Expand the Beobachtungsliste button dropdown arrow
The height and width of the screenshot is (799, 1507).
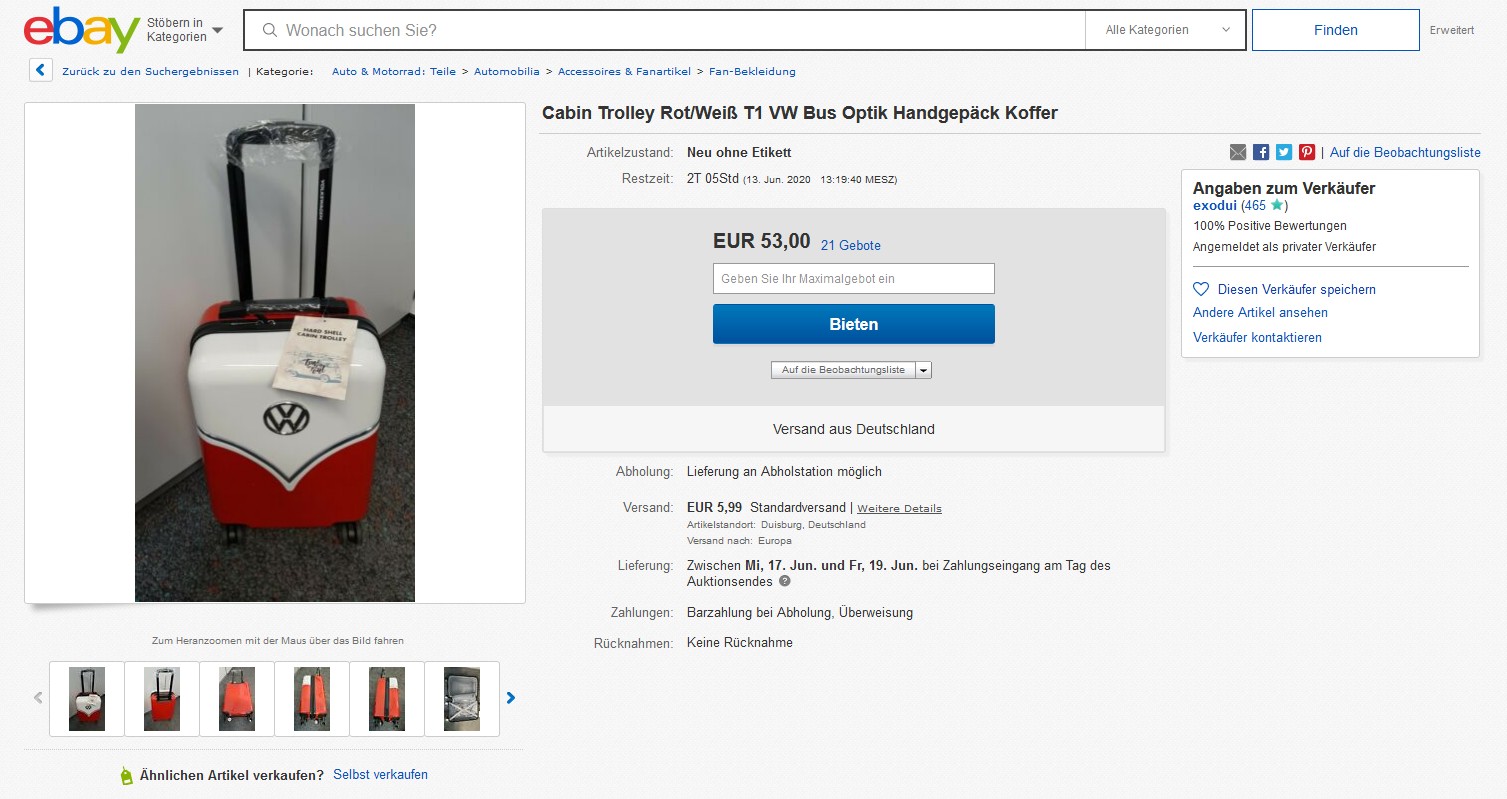click(924, 370)
